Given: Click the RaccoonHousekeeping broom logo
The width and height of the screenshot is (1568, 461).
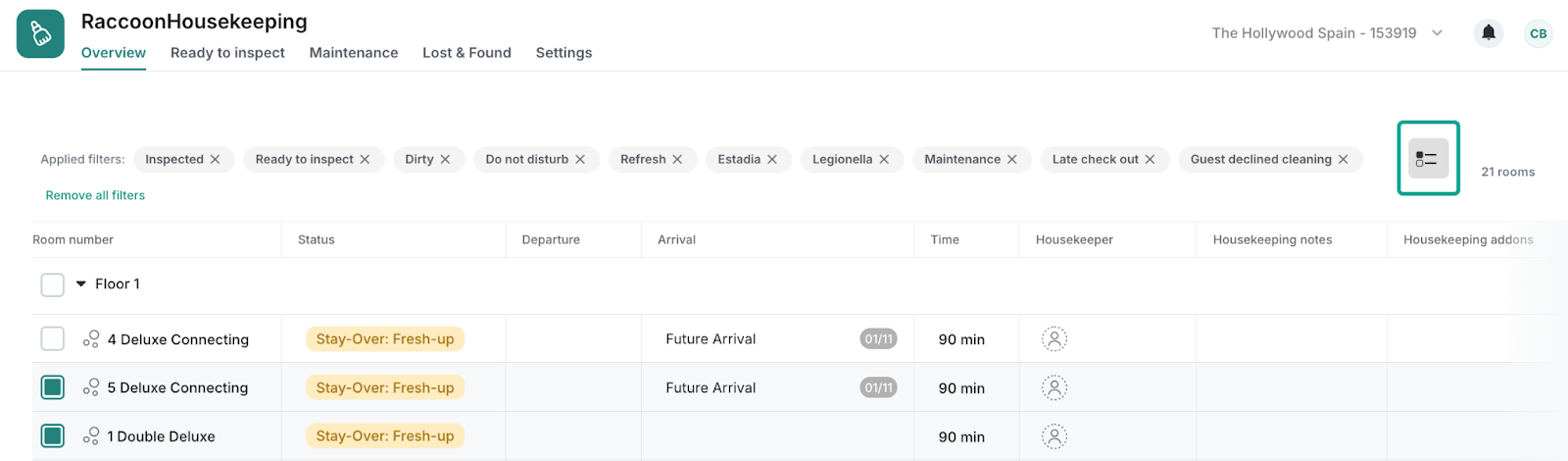Looking at the screenshot, I should [x=40, y=34].
